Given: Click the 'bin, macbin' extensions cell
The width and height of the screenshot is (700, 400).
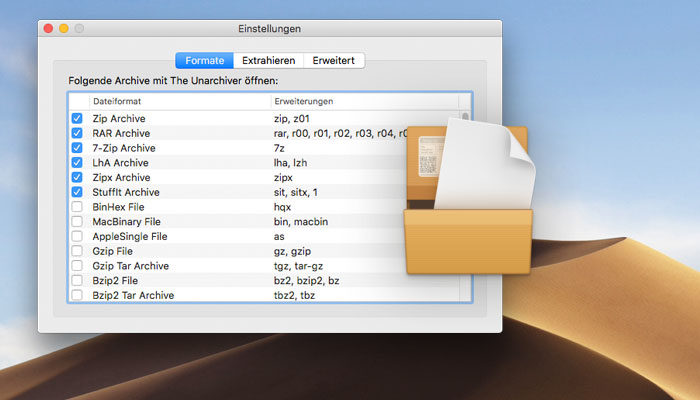Looking at the screenshot, I should coord(301,222).
